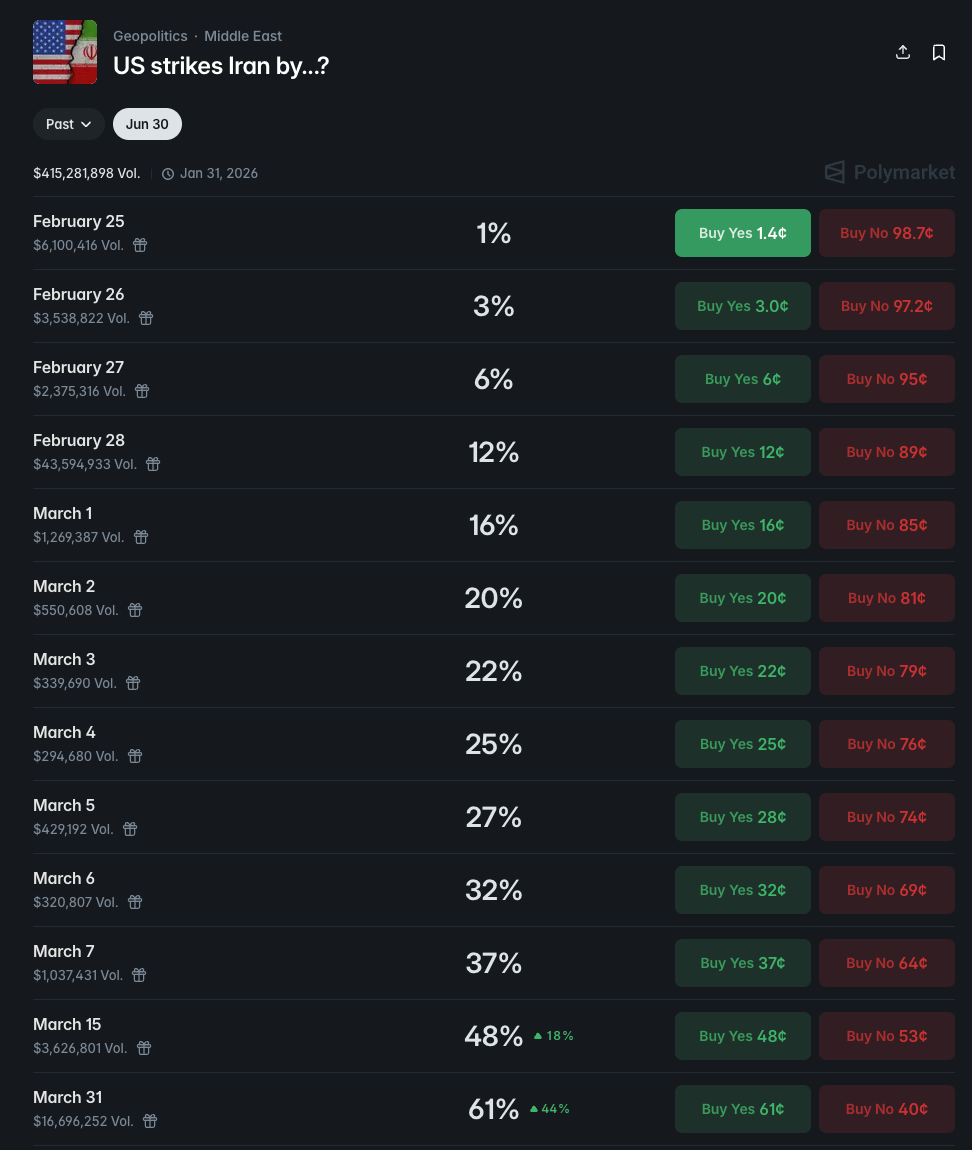Open the Past dropdown

[x=68, y=124]
